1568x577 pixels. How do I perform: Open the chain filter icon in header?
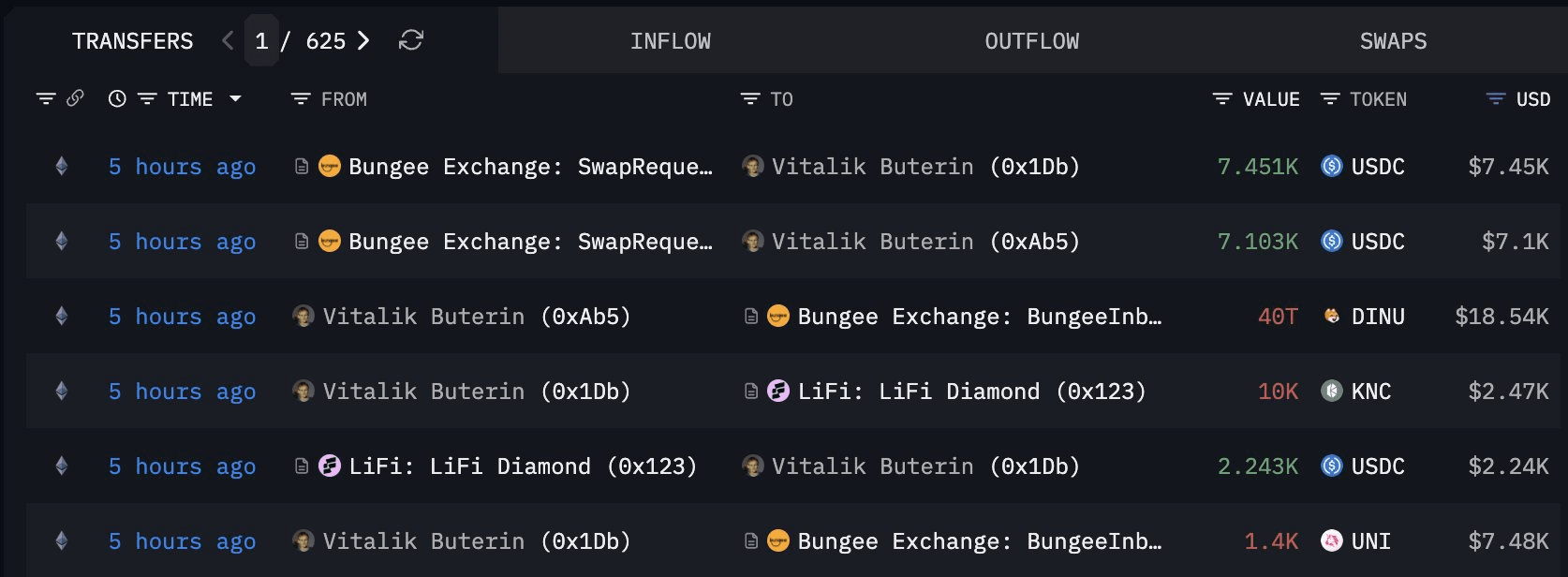tap(45, 98)
